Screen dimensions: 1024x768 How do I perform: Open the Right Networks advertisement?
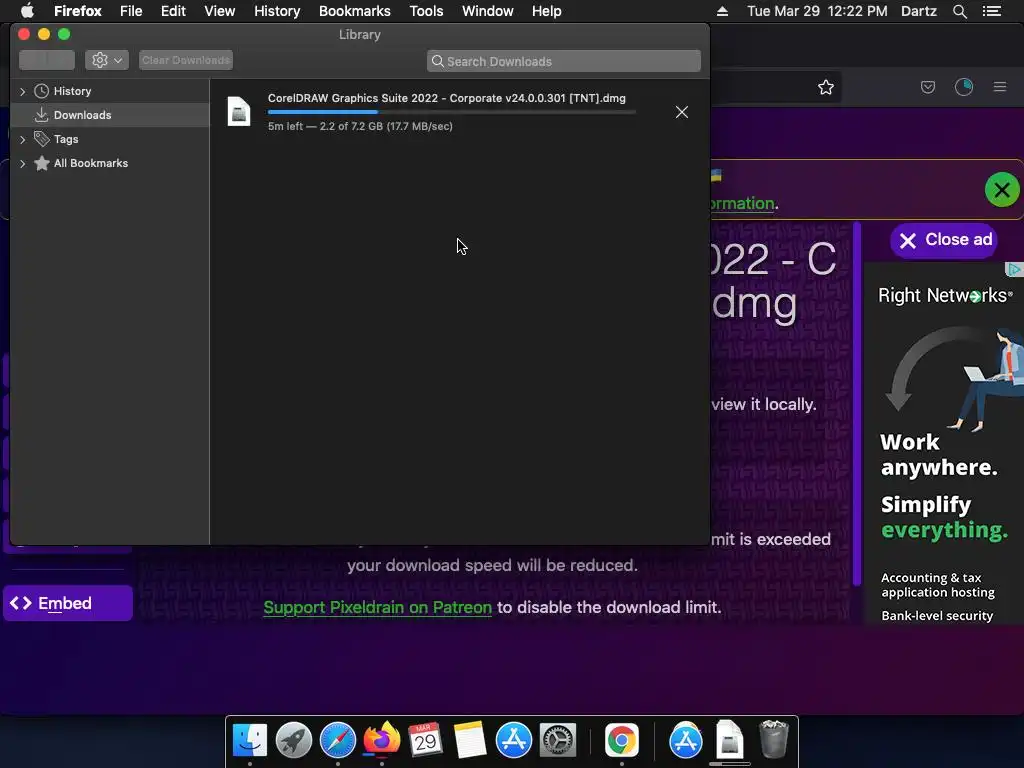(944, 444)
